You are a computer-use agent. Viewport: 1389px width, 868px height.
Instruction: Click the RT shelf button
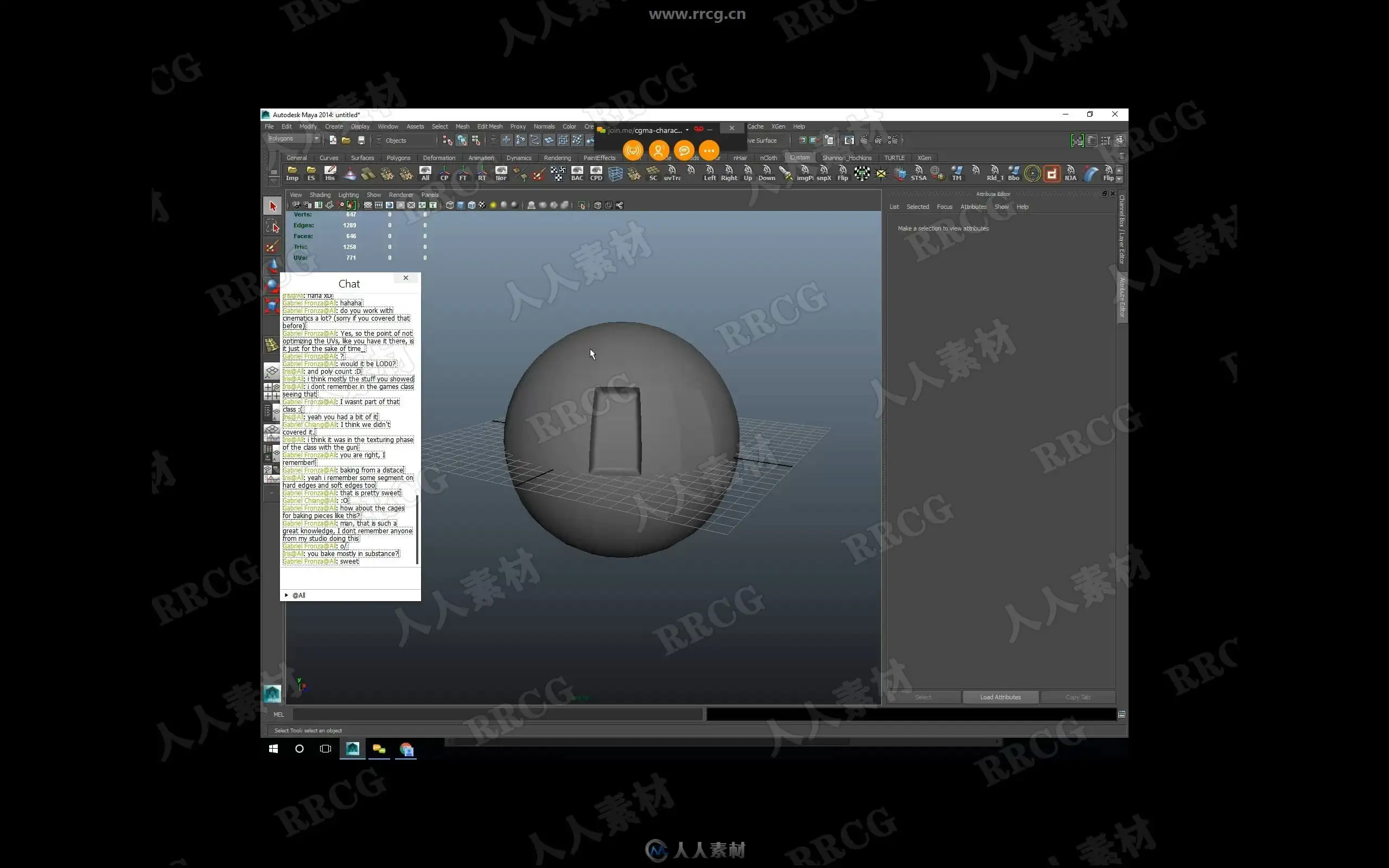(482, 174)
